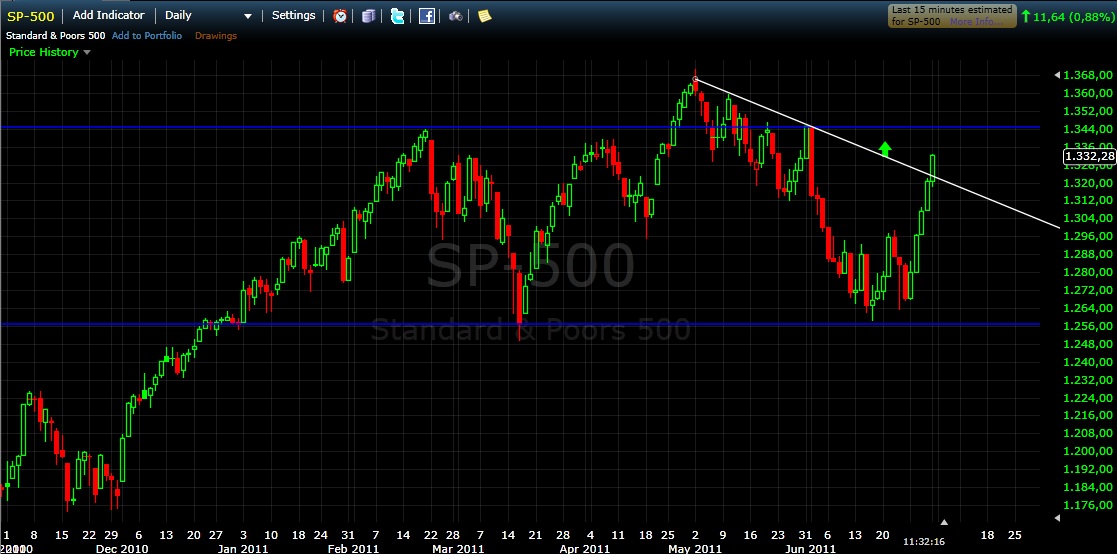
Task: Click the Price History label
Action: 43,52
